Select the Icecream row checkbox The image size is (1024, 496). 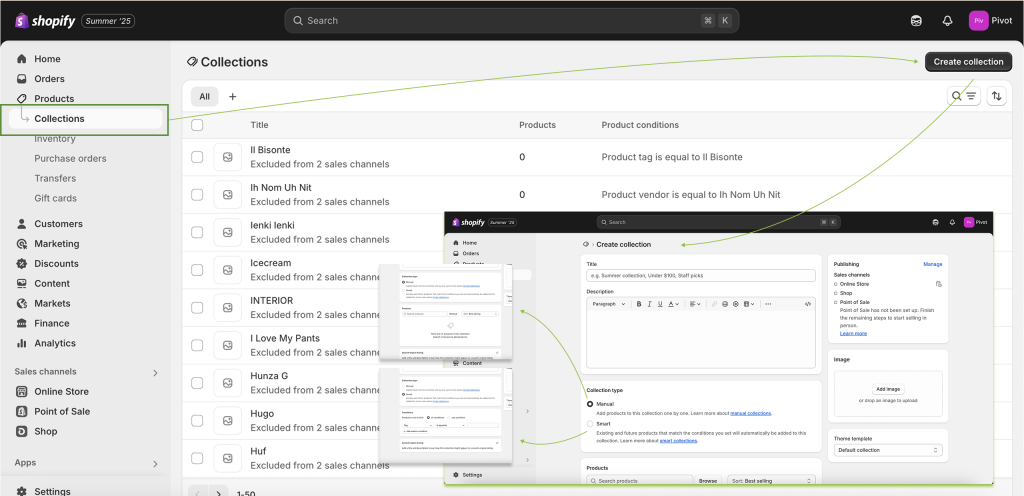coord(197,270)
